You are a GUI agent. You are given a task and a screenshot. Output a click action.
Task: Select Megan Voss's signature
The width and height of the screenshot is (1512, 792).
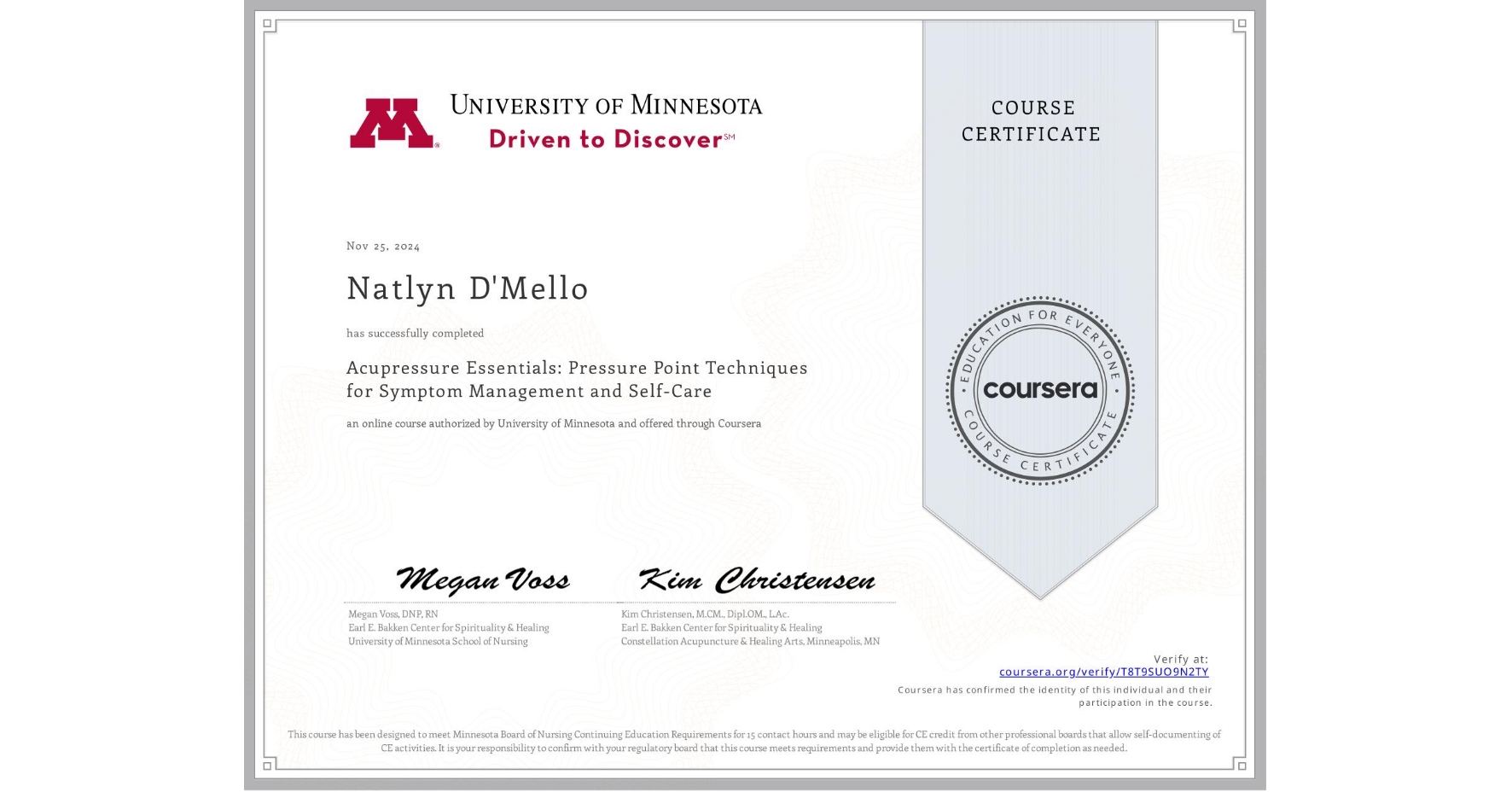[485, 579]
